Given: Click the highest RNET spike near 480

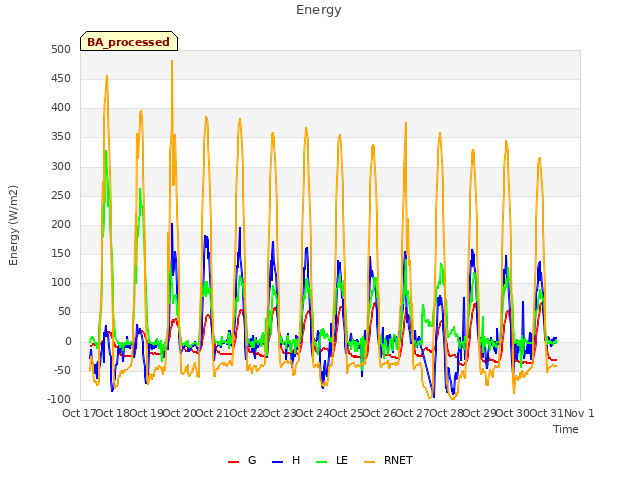Looking at the screenshot, I should pyautogui.click(x=172, y=62).
